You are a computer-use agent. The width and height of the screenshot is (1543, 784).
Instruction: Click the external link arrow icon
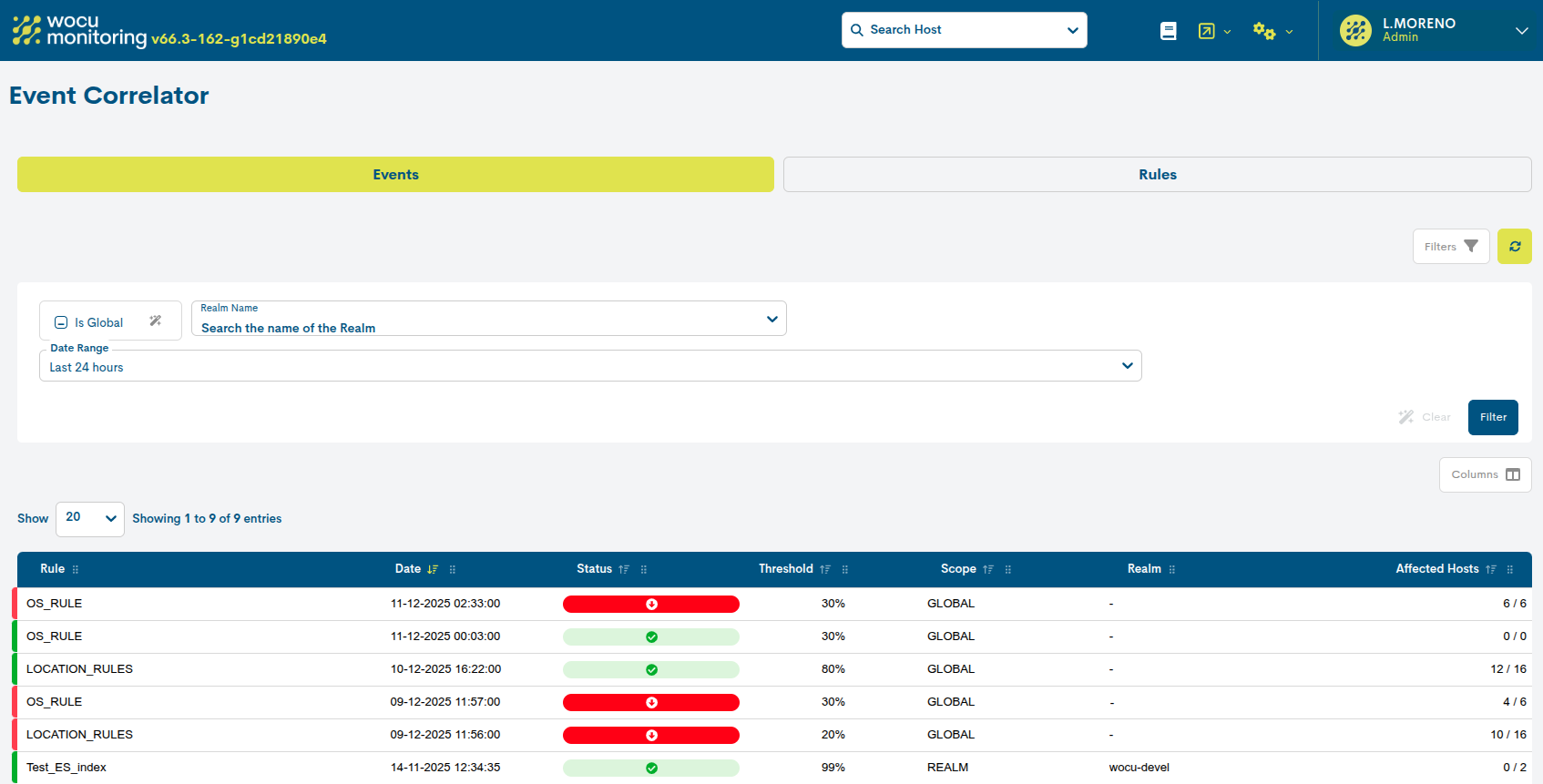[1206, 31]
